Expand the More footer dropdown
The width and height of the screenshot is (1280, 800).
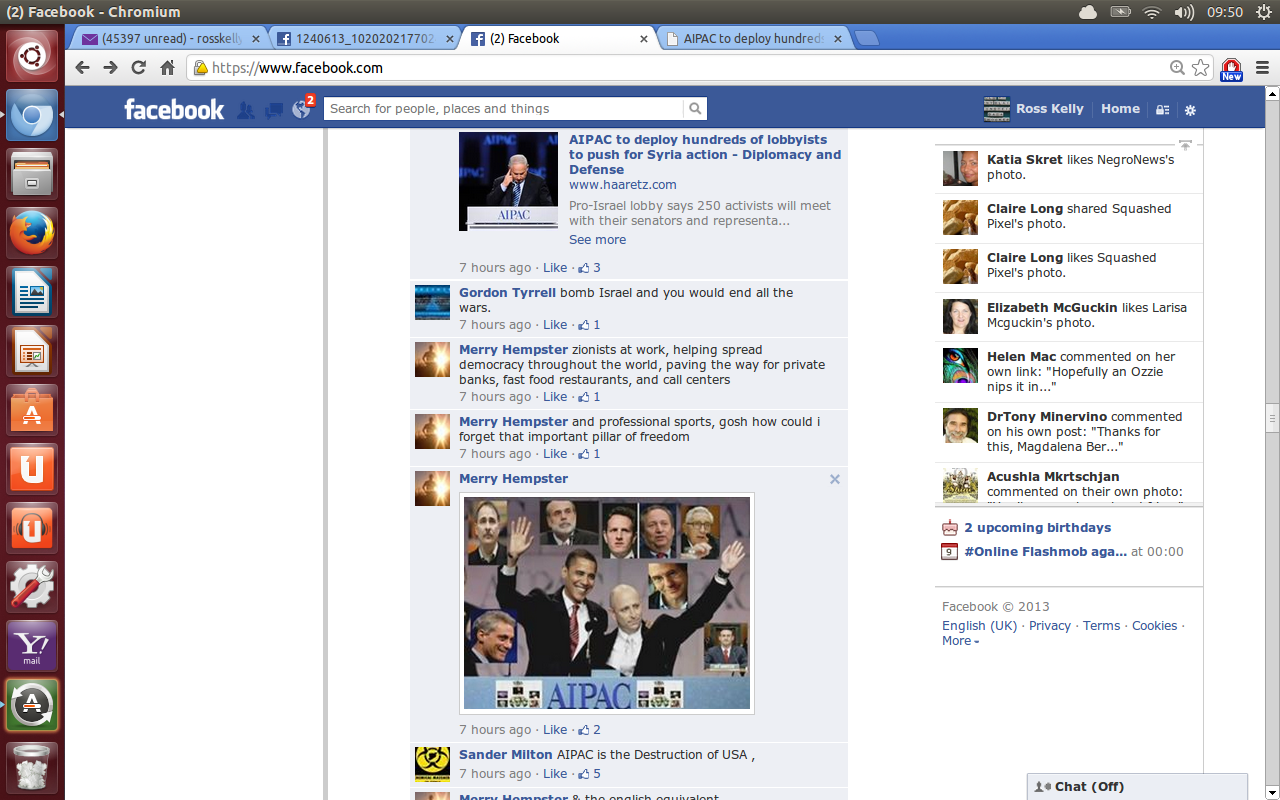(960, 641)
